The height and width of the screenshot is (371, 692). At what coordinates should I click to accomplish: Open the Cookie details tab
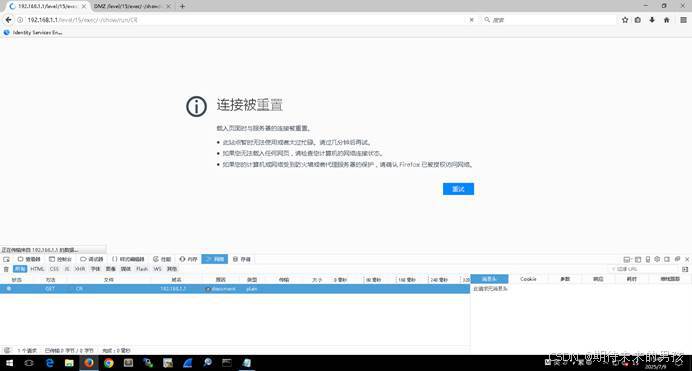point(528,279)
